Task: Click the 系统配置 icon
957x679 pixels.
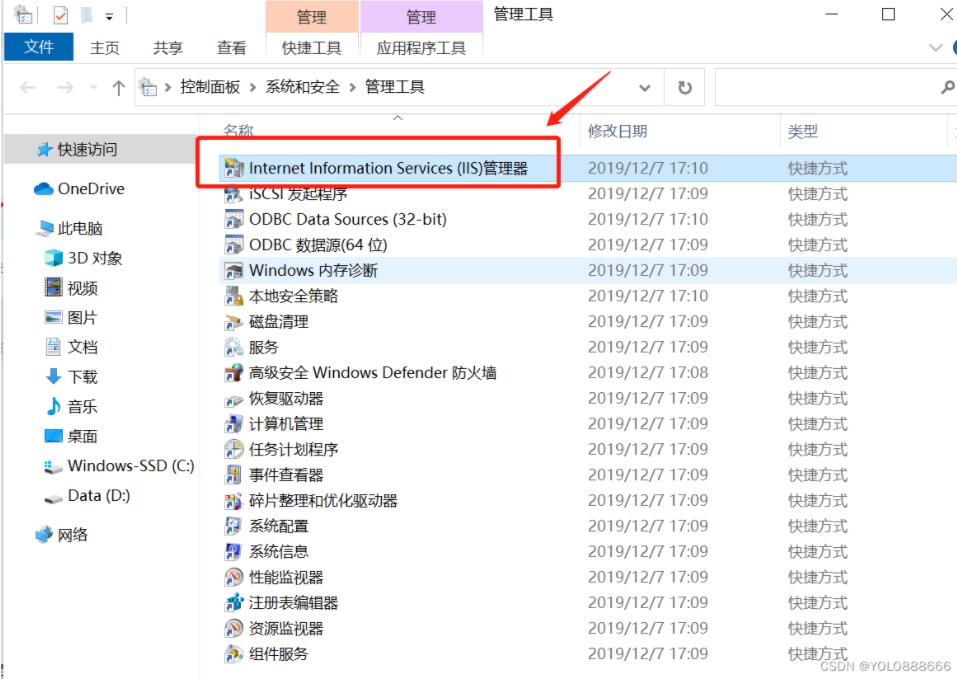Action: click(x=233, y=526)
